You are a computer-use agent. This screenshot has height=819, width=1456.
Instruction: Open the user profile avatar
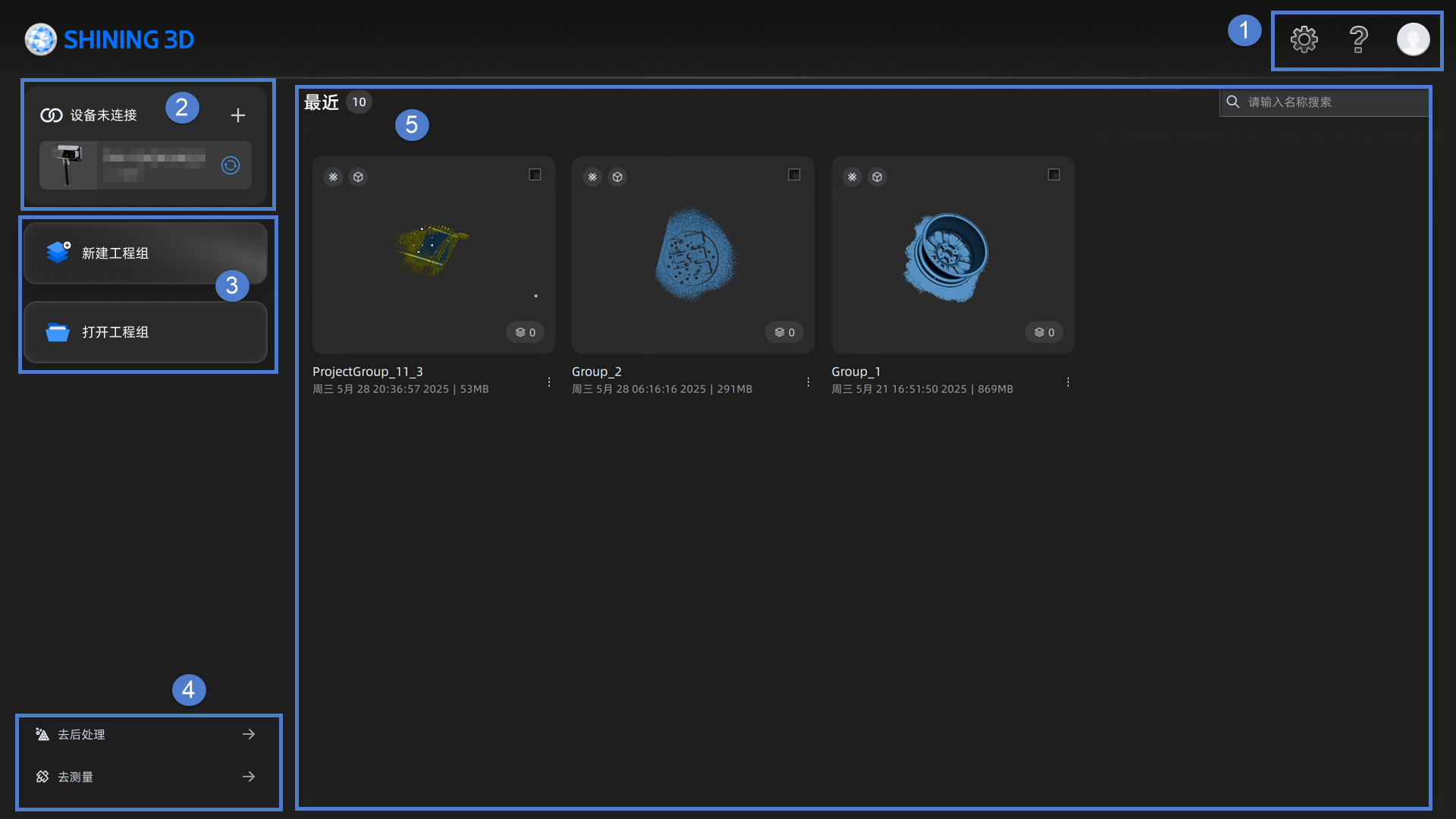click(x=1413, y=39)
